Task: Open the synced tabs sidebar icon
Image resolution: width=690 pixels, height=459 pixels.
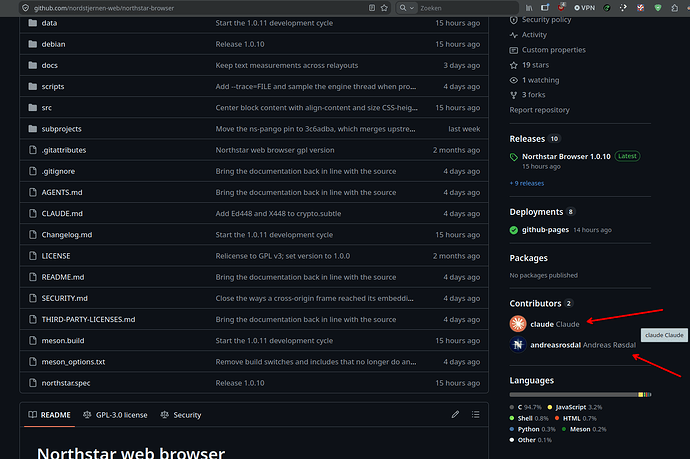Action: pos(545,8)
